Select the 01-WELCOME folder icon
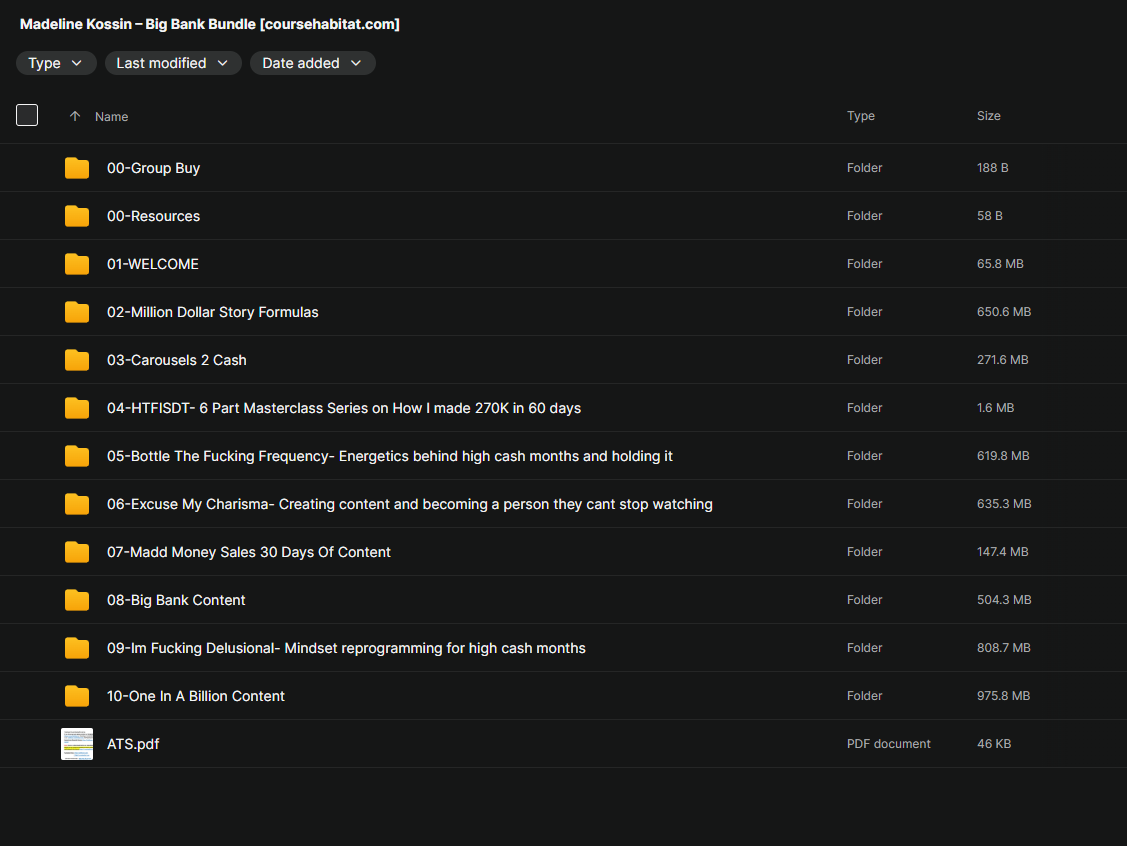Viewport: 1127px width, 846px height. (x=77, y=265)
